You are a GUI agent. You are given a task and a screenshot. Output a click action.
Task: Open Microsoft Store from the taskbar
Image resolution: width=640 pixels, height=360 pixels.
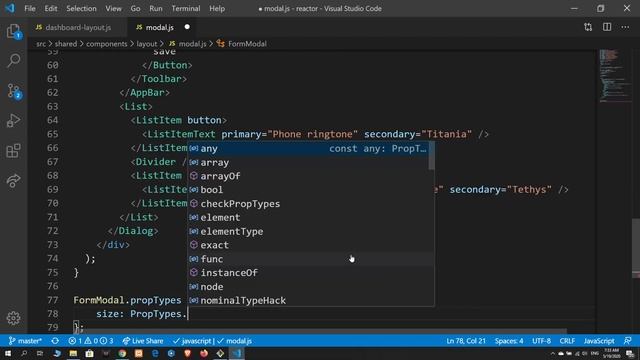click(89, 353)
